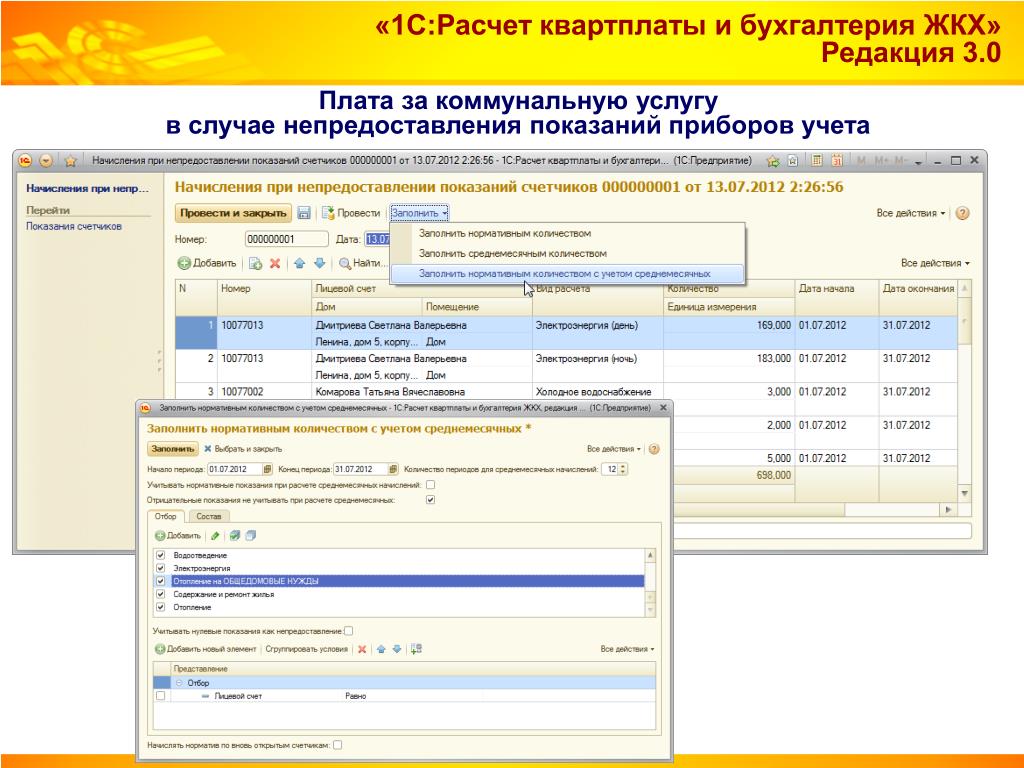Open the small dropdown arrow in main title bar
Screen dimensions: 1024x768
(919, 161)
